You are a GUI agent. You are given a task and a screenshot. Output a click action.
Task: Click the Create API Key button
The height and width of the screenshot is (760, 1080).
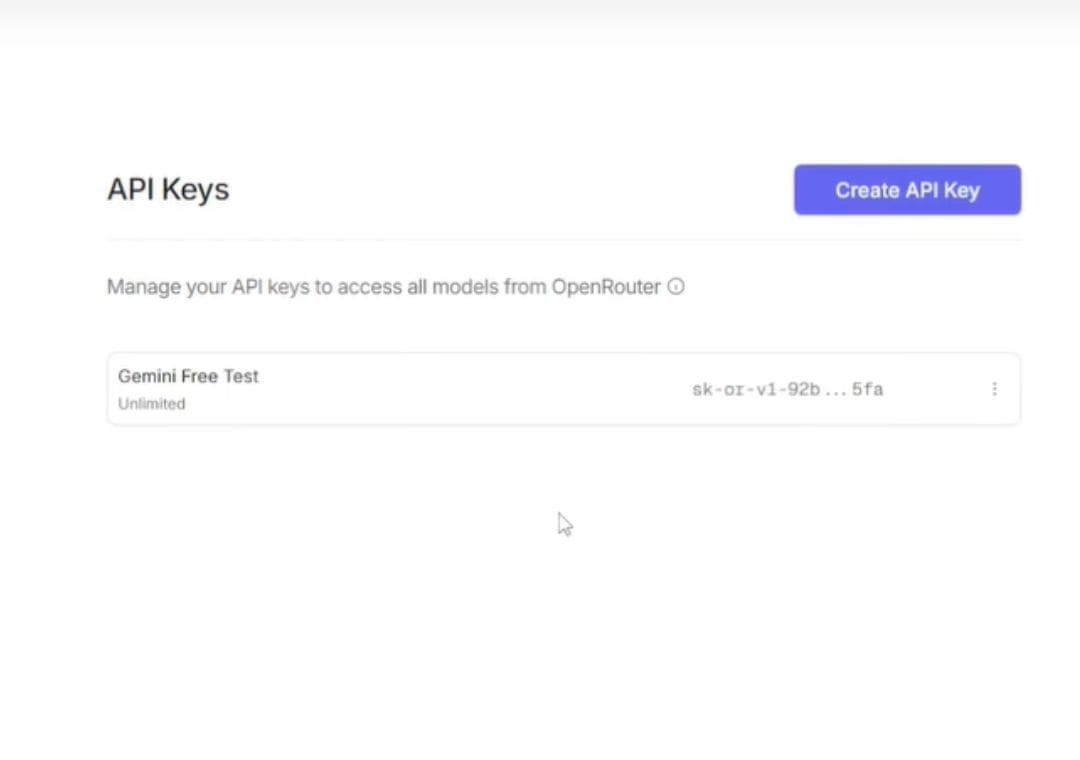[x=907, y=189]
